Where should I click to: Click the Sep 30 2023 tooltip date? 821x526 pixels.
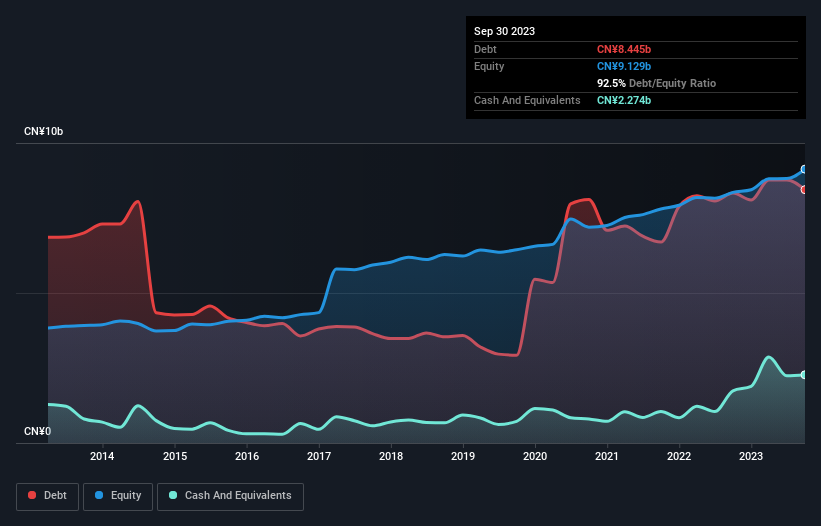coord(504,31)
